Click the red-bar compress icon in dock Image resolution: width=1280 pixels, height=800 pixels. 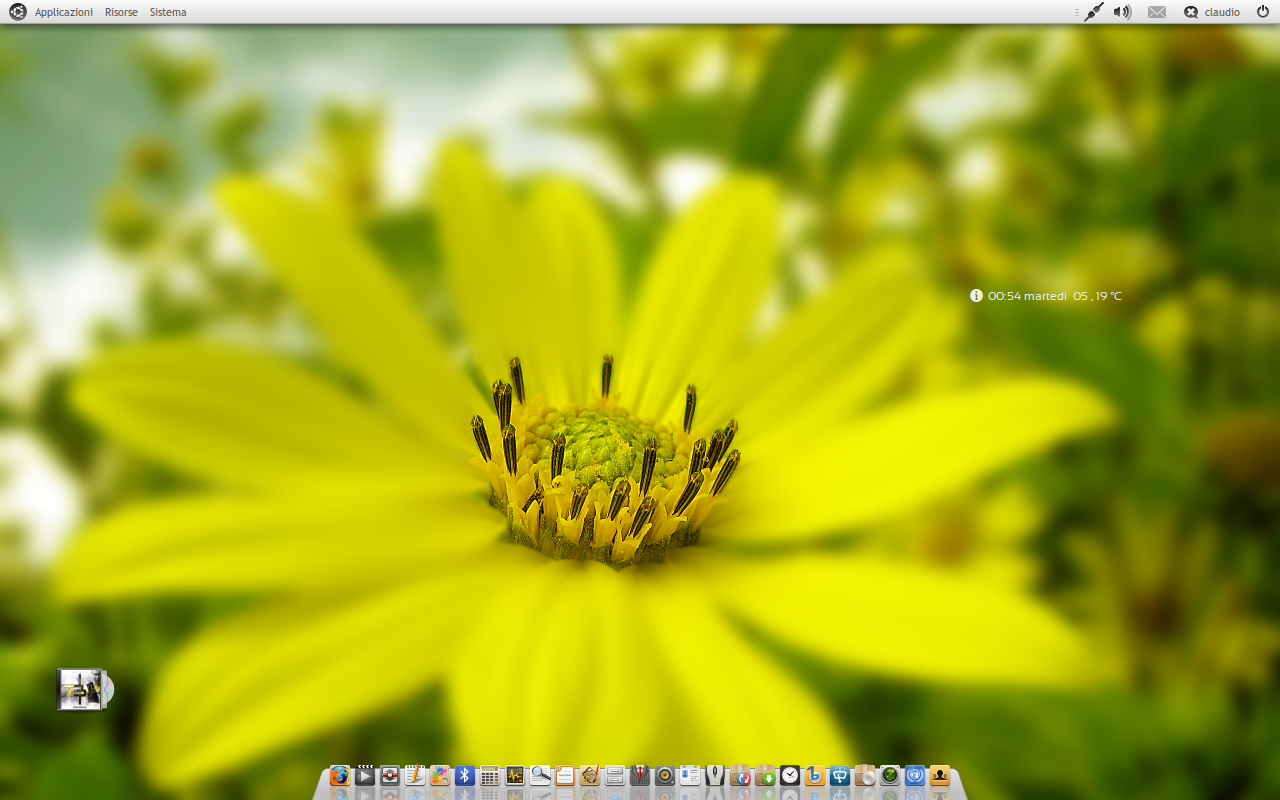(390, 776)
